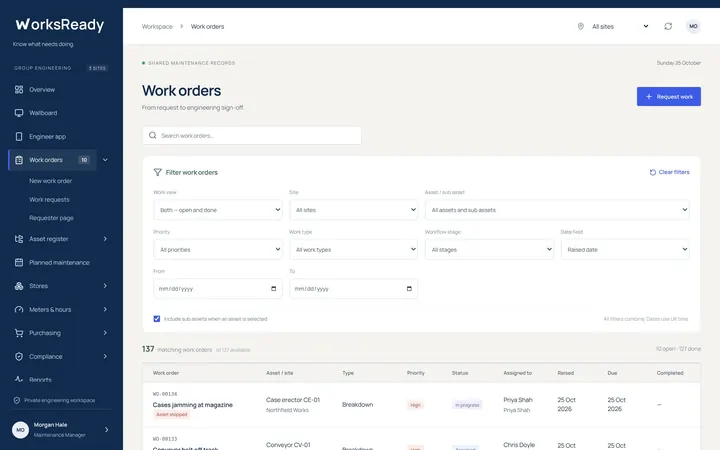The width and height of the screenshot is (720, 450).
Task: Click the Private engineering workspace shield icon
Action: point(17,400)
